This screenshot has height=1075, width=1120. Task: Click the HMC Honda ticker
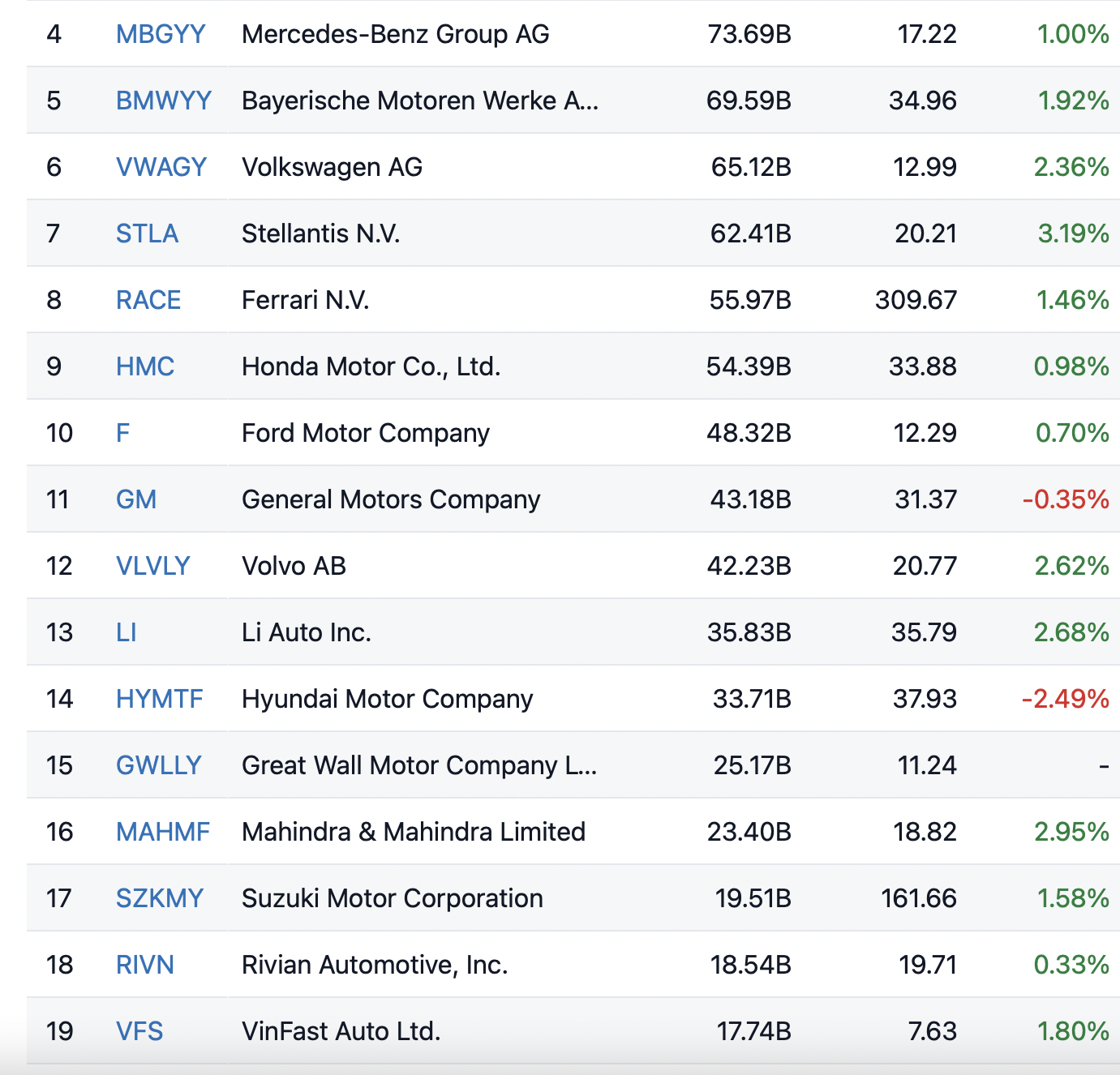click(145, 366)
